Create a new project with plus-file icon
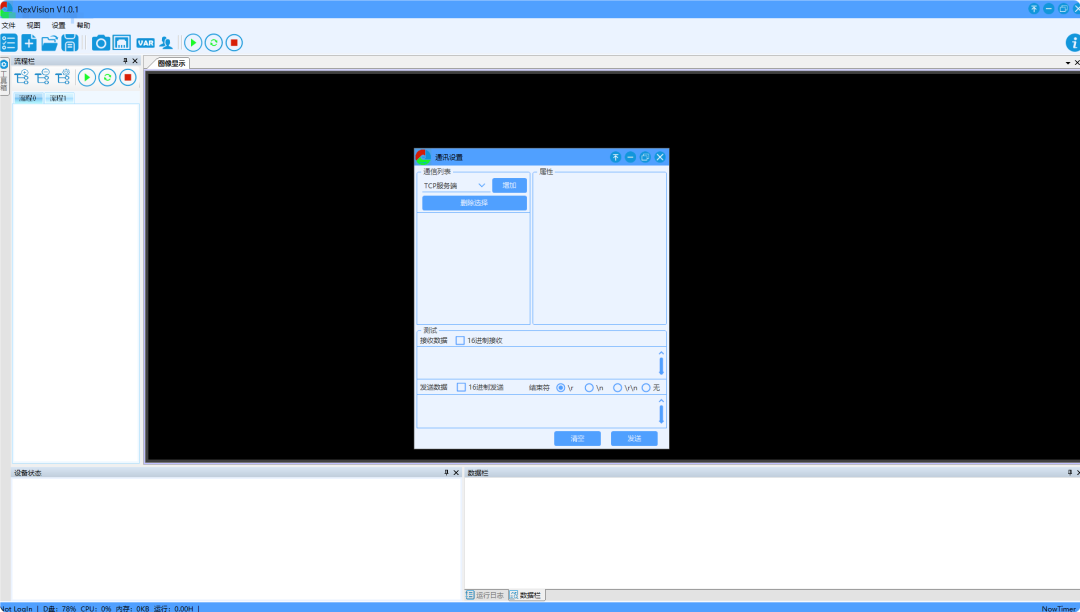1080x612 pixels. (29, 43)
